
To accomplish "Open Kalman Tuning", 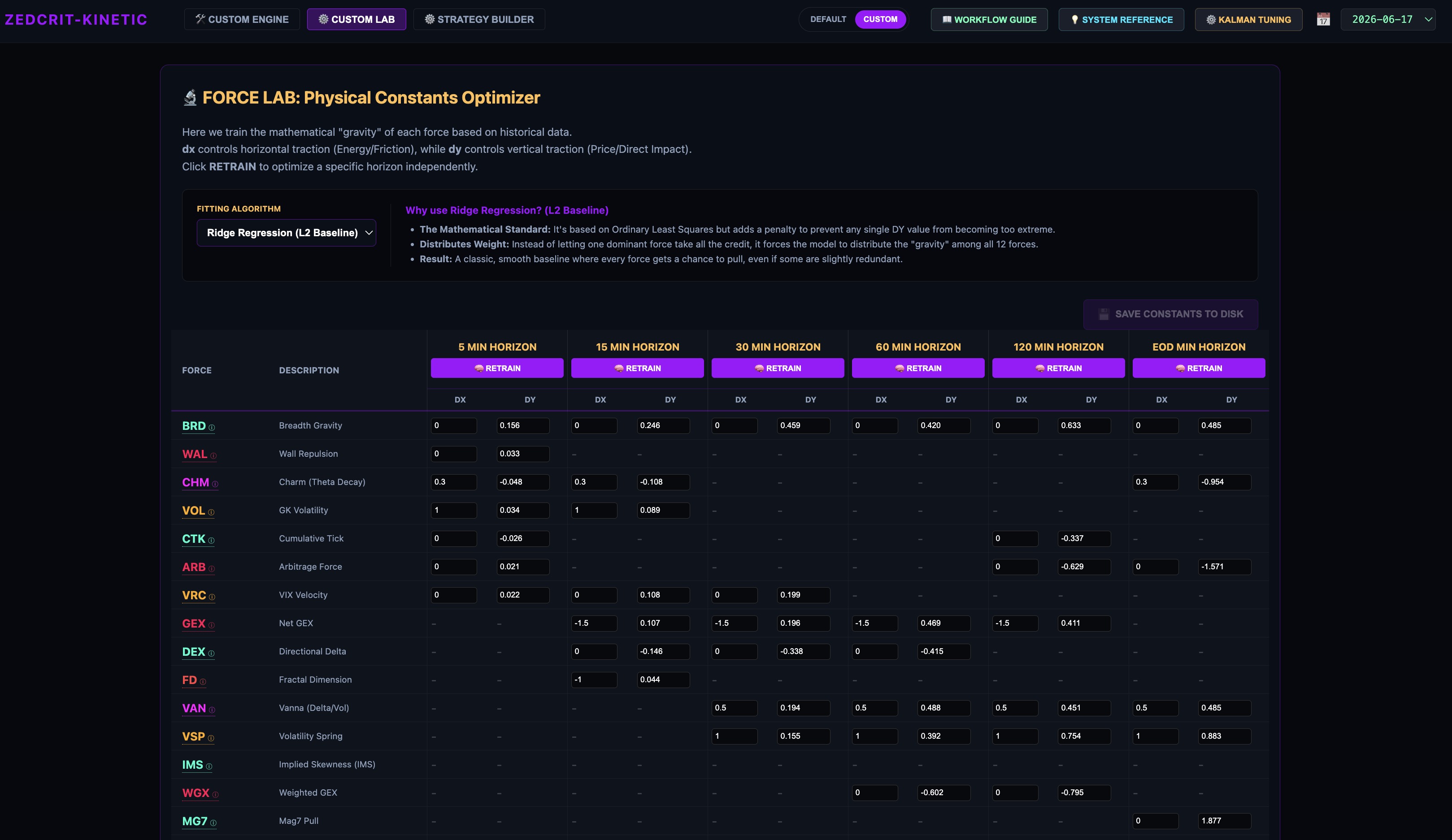I will pos(1248,20).
